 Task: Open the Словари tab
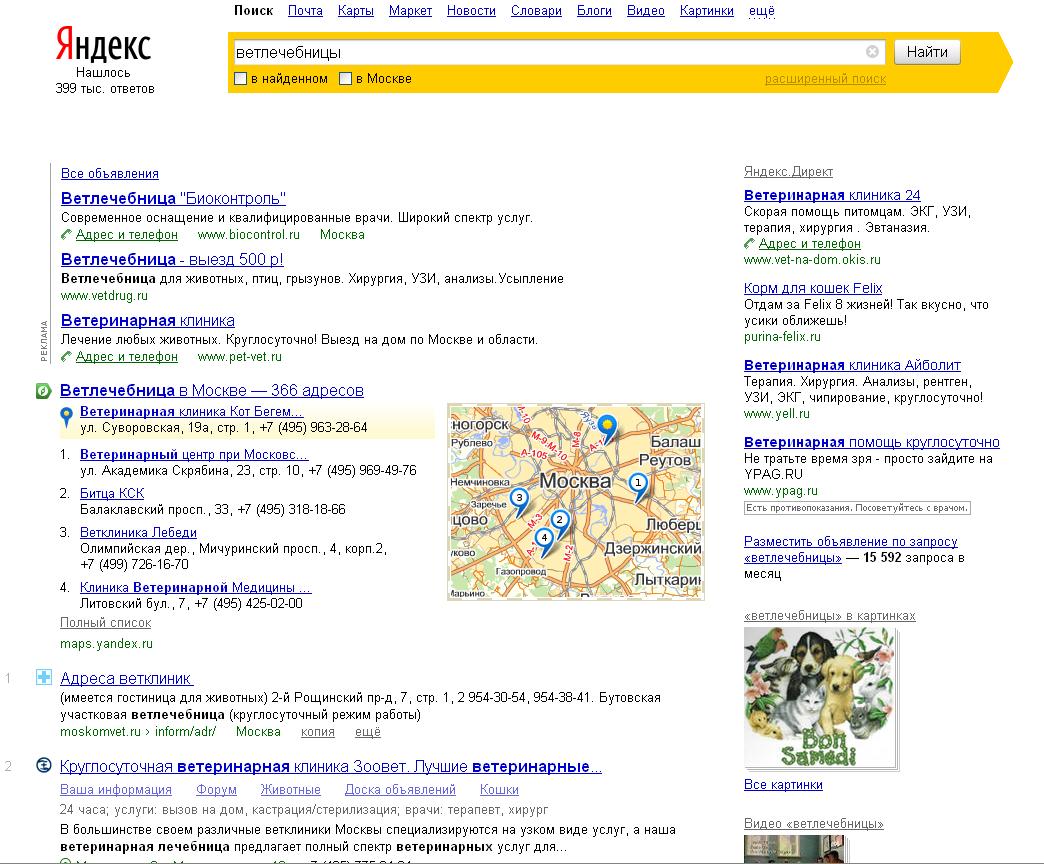point(536,11)
